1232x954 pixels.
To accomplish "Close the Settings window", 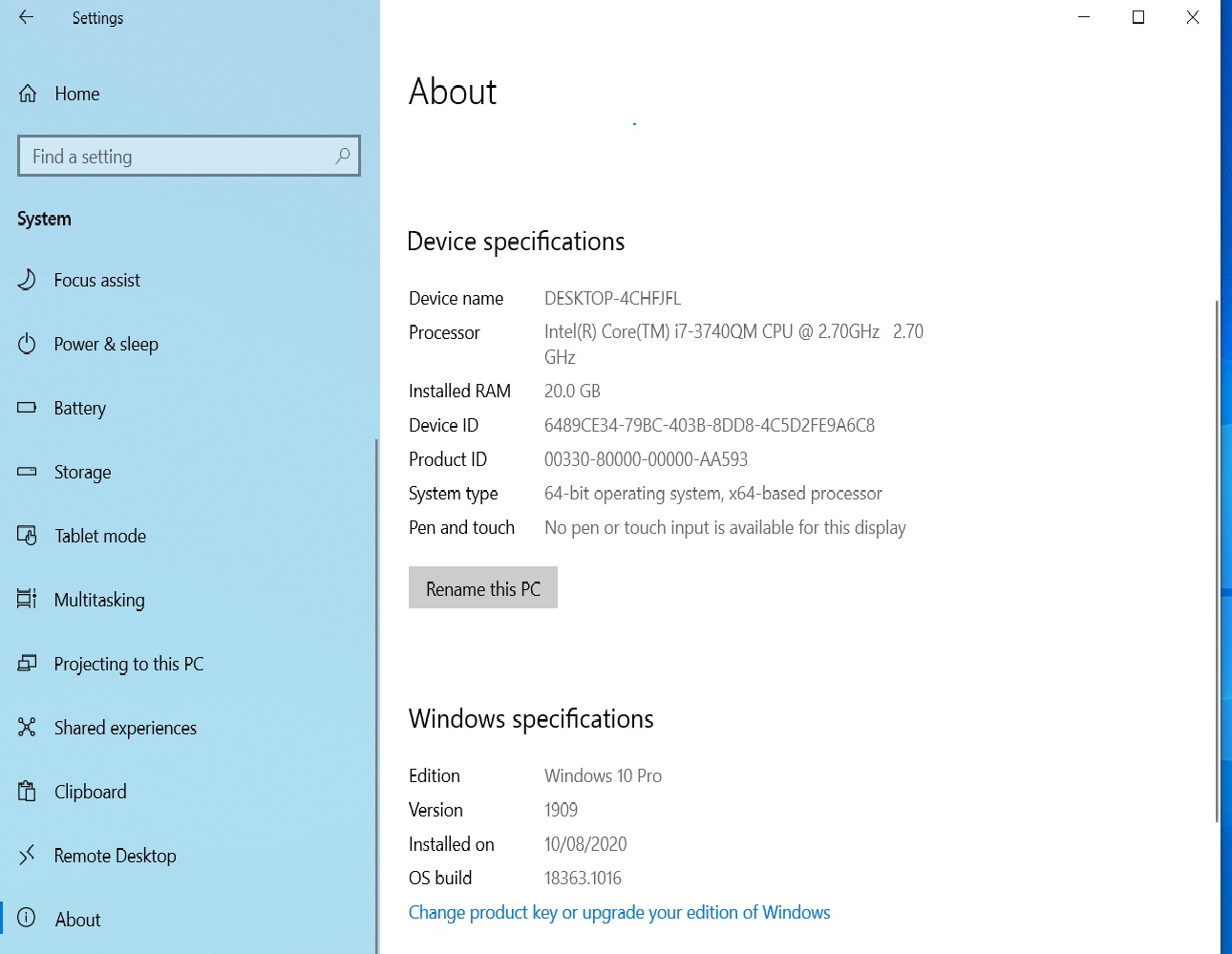I will [x=1193, y=17].
